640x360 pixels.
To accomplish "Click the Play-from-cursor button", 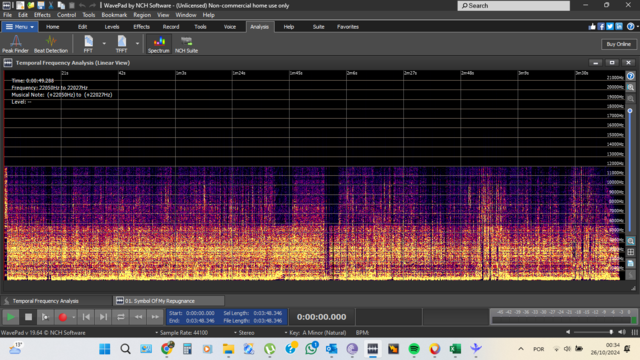I will 45,317.
